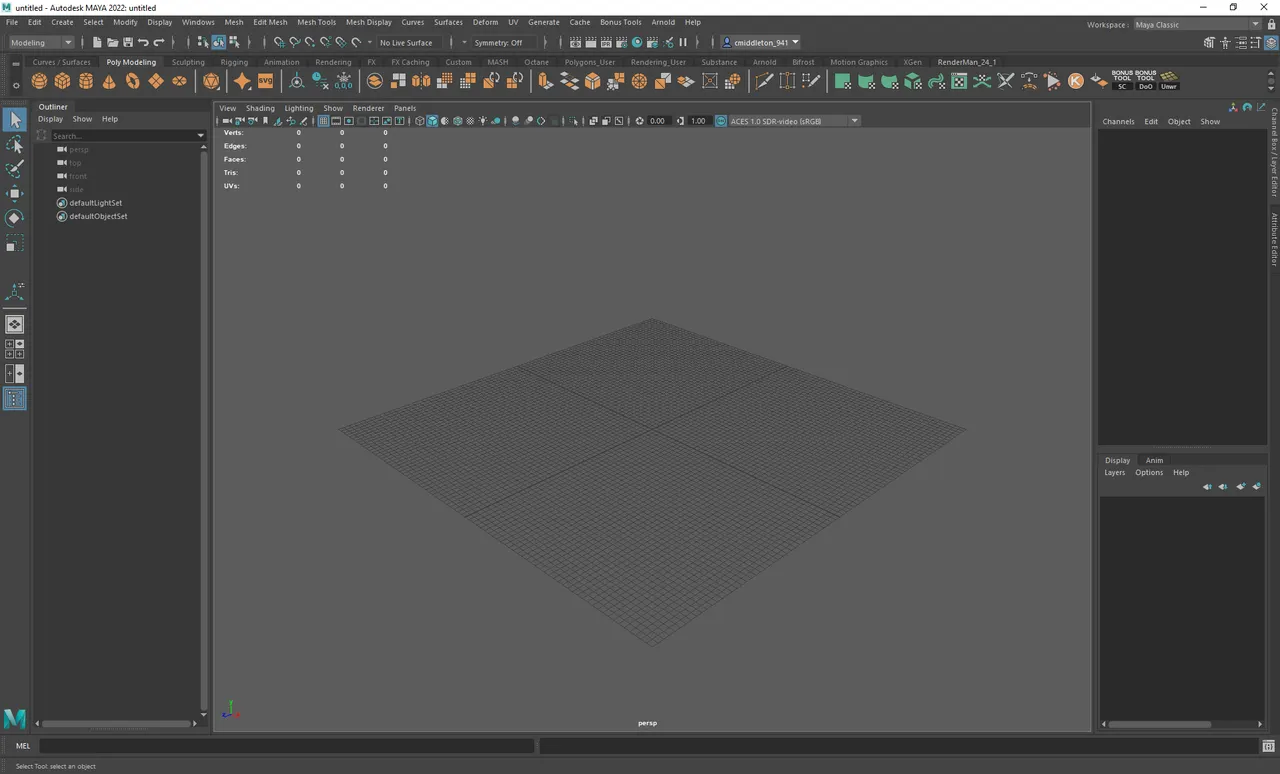Toggle select by hierarchy mode

click(203, 42)
